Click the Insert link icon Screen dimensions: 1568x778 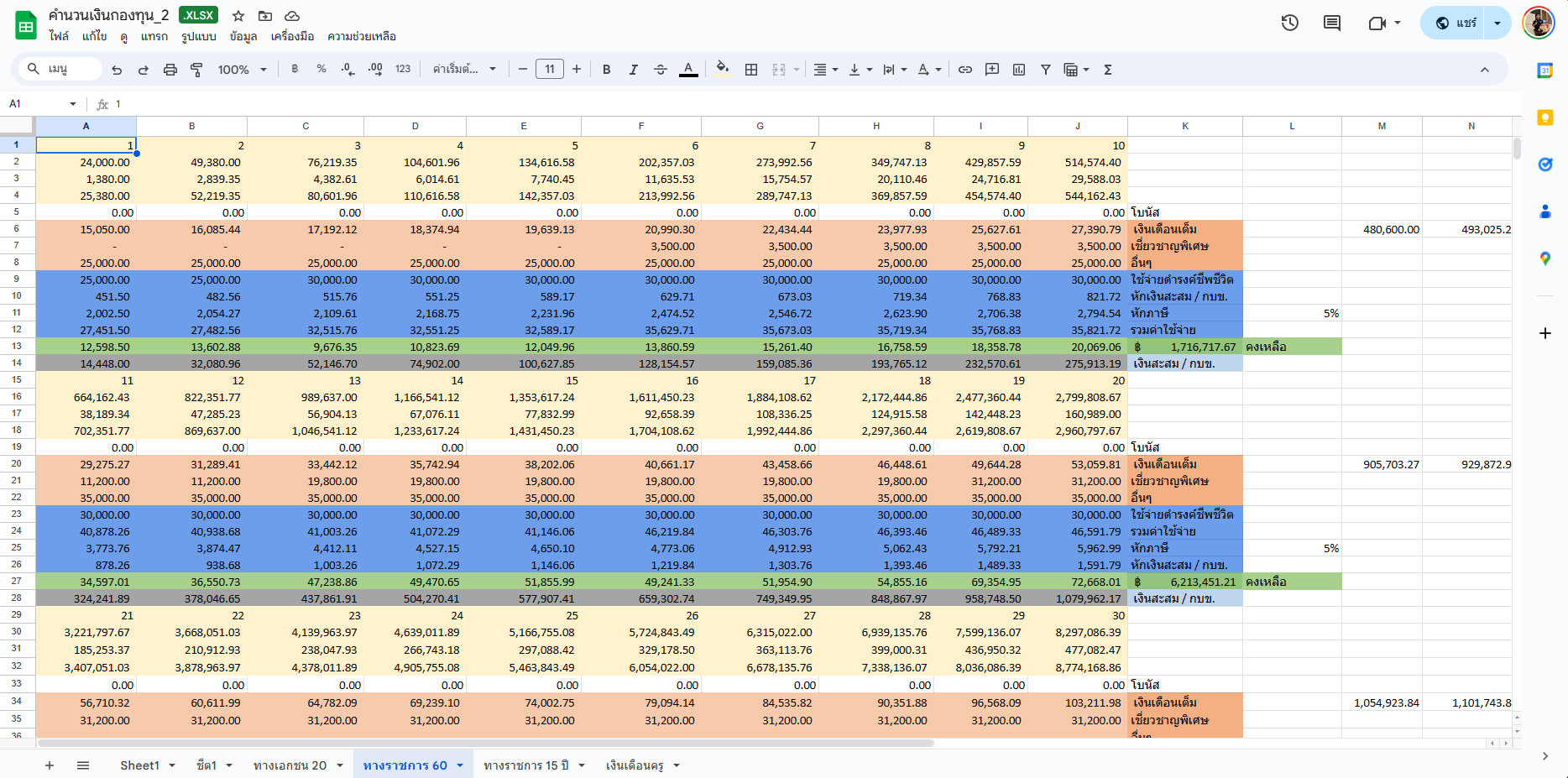coord(965,70)
